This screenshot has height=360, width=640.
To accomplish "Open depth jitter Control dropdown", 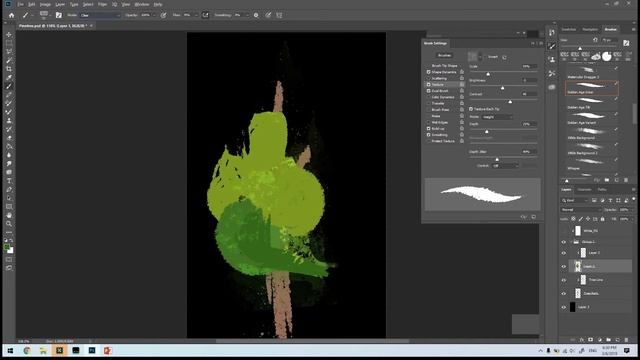I will pos(505,166).
